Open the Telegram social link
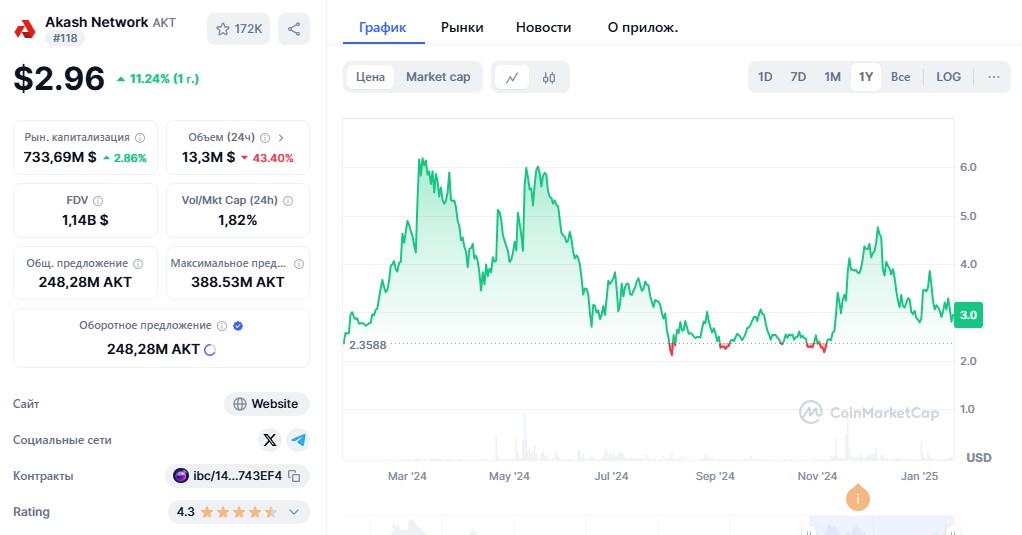 pyautogui.click(x=298, y=440)
